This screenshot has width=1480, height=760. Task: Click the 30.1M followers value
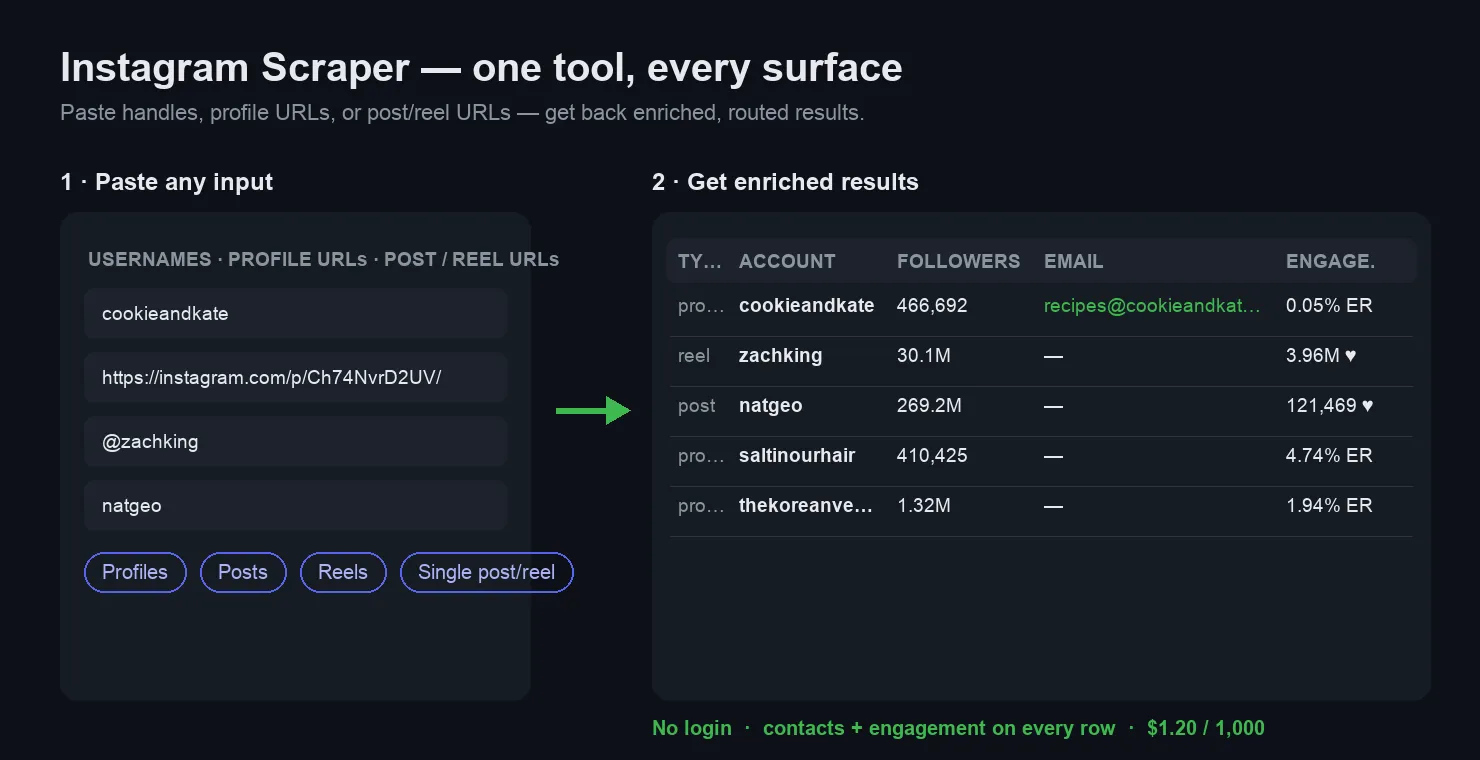[x=923, y=355]
